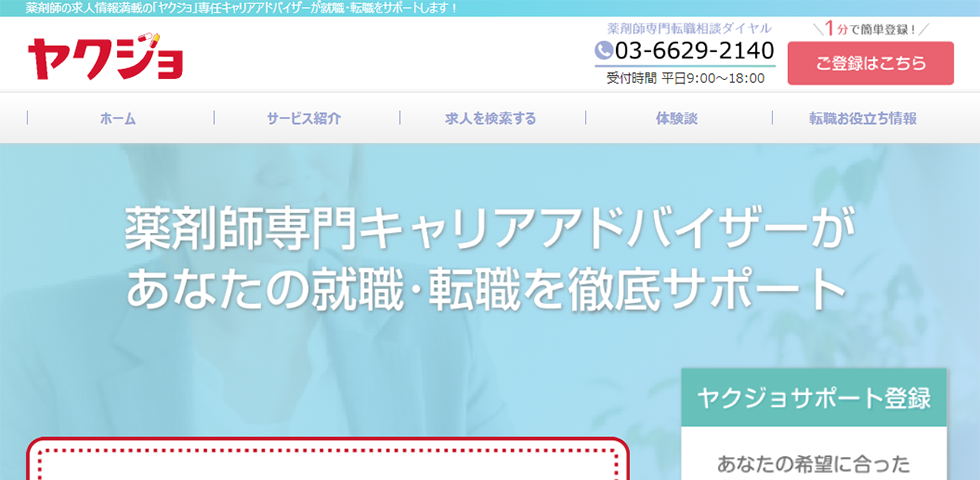Go to the サービス紹介 menu item
Image resolution: width=980 pixels, height=480 pixels.
point(303,118)
